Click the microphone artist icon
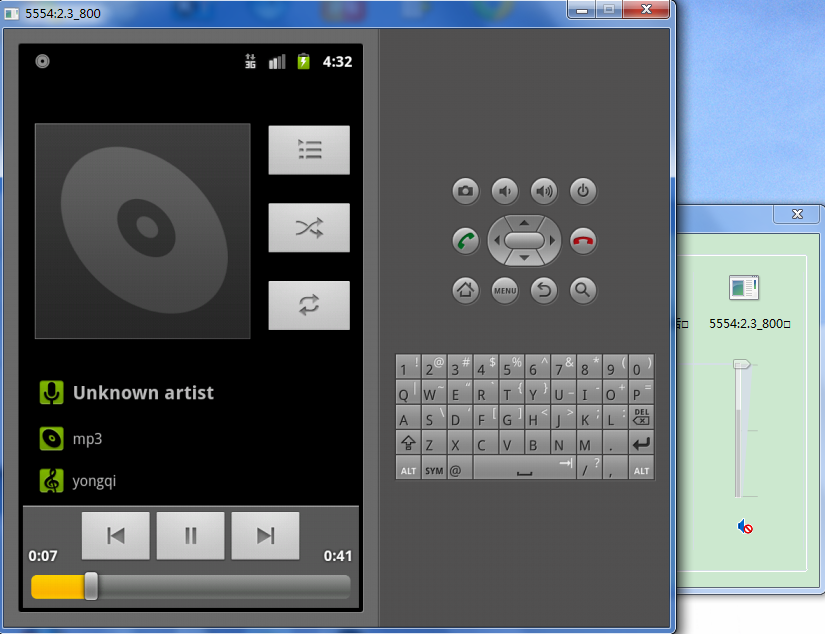Screen dimensions: 825x634 (x=52, y=393)
